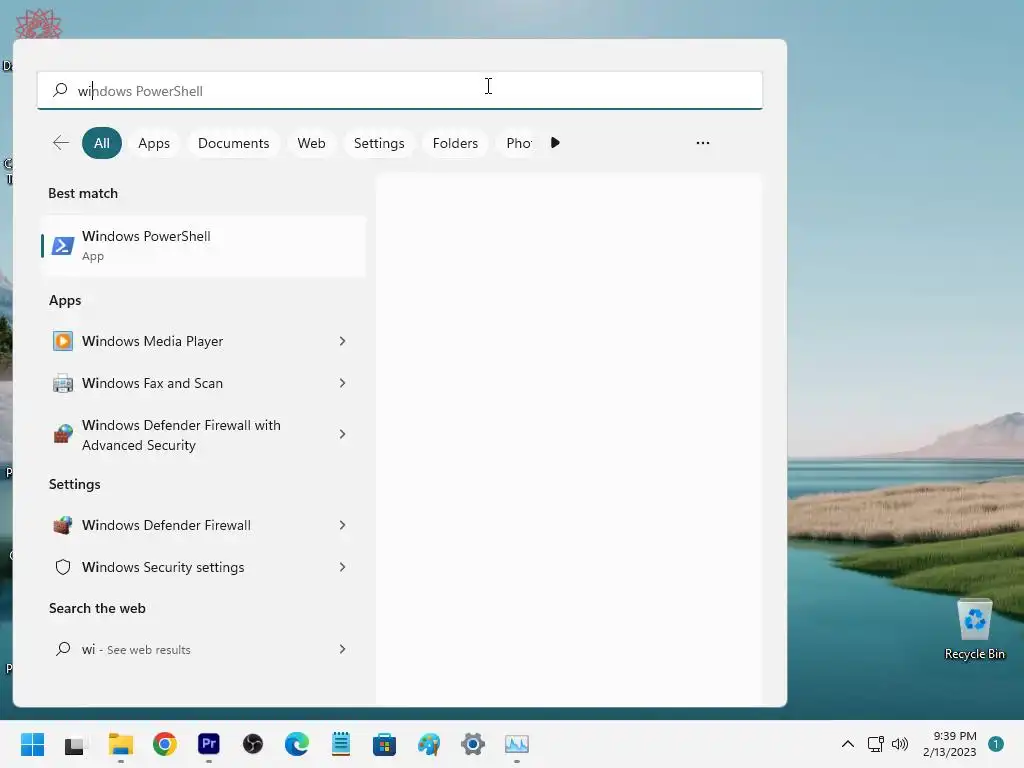1024x768 pixels.
Task: Click the 'Windows Fax and Scan' result text
Action: pos(152,383)
